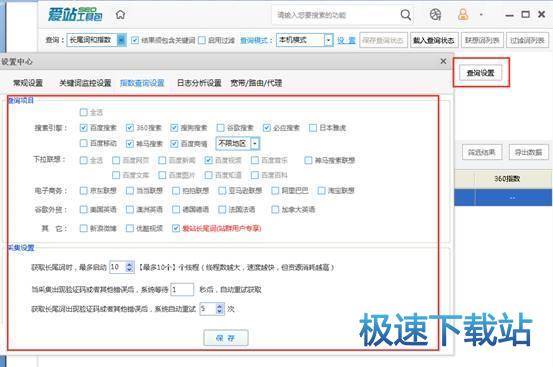Check the 百度移动 checkbox

tap(84, 143)
